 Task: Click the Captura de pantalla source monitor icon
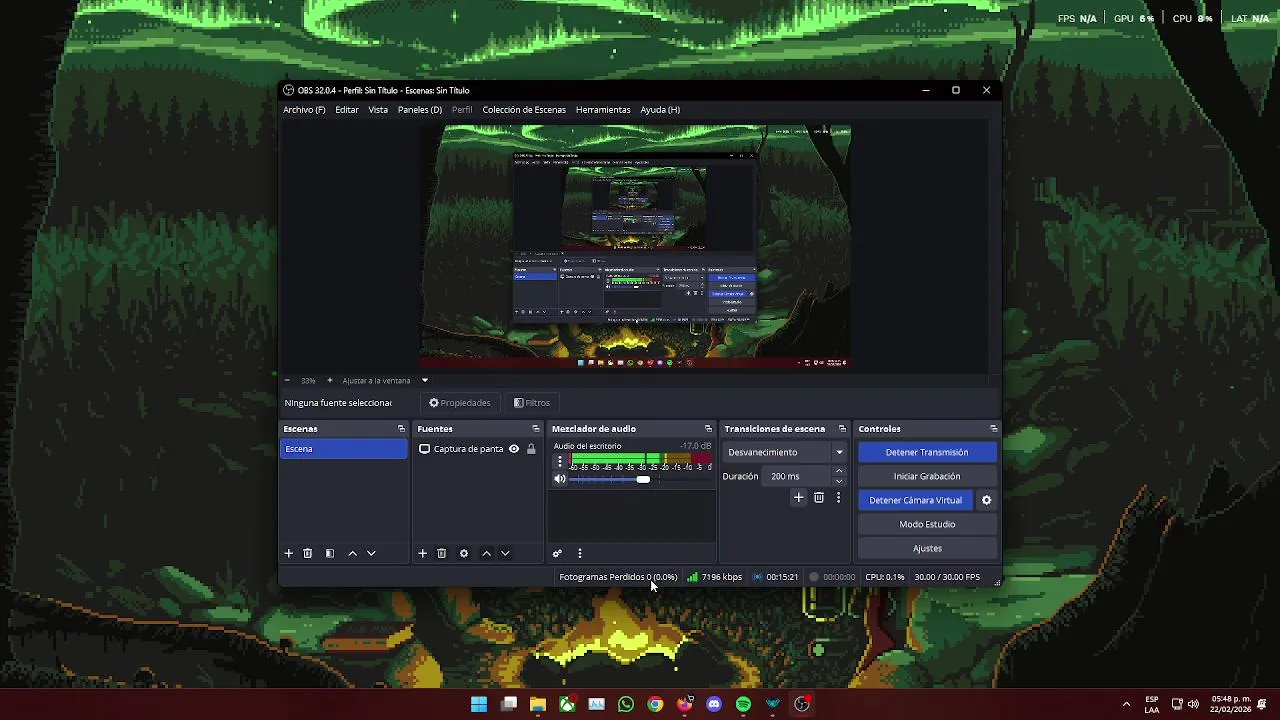pyautogui.click(x=424, y=449)
